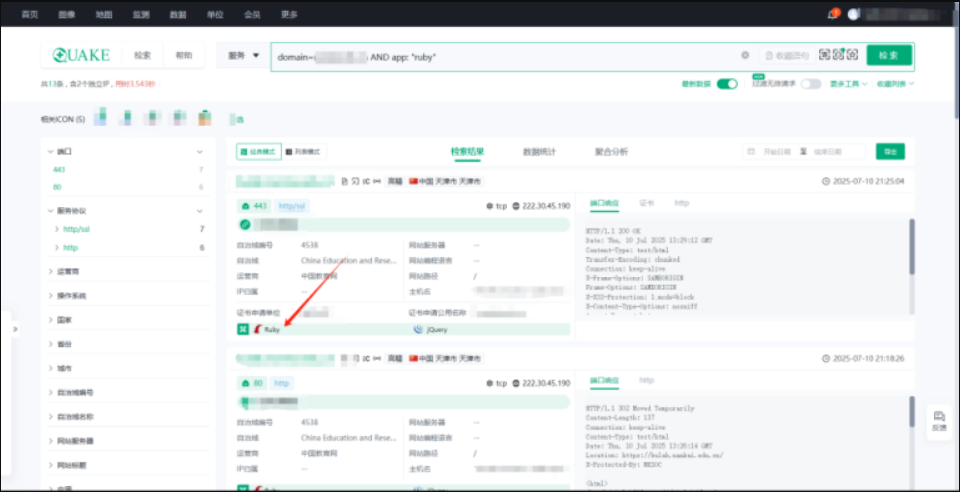Select the 检索结果 tab

point(467,151)
